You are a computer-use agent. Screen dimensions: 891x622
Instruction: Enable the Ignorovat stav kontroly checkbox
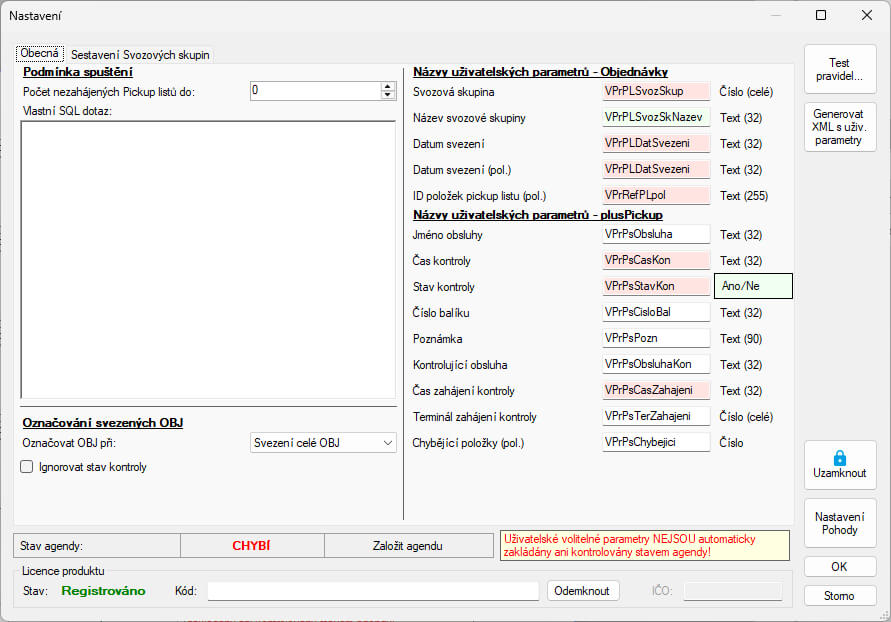pos(27,466)
